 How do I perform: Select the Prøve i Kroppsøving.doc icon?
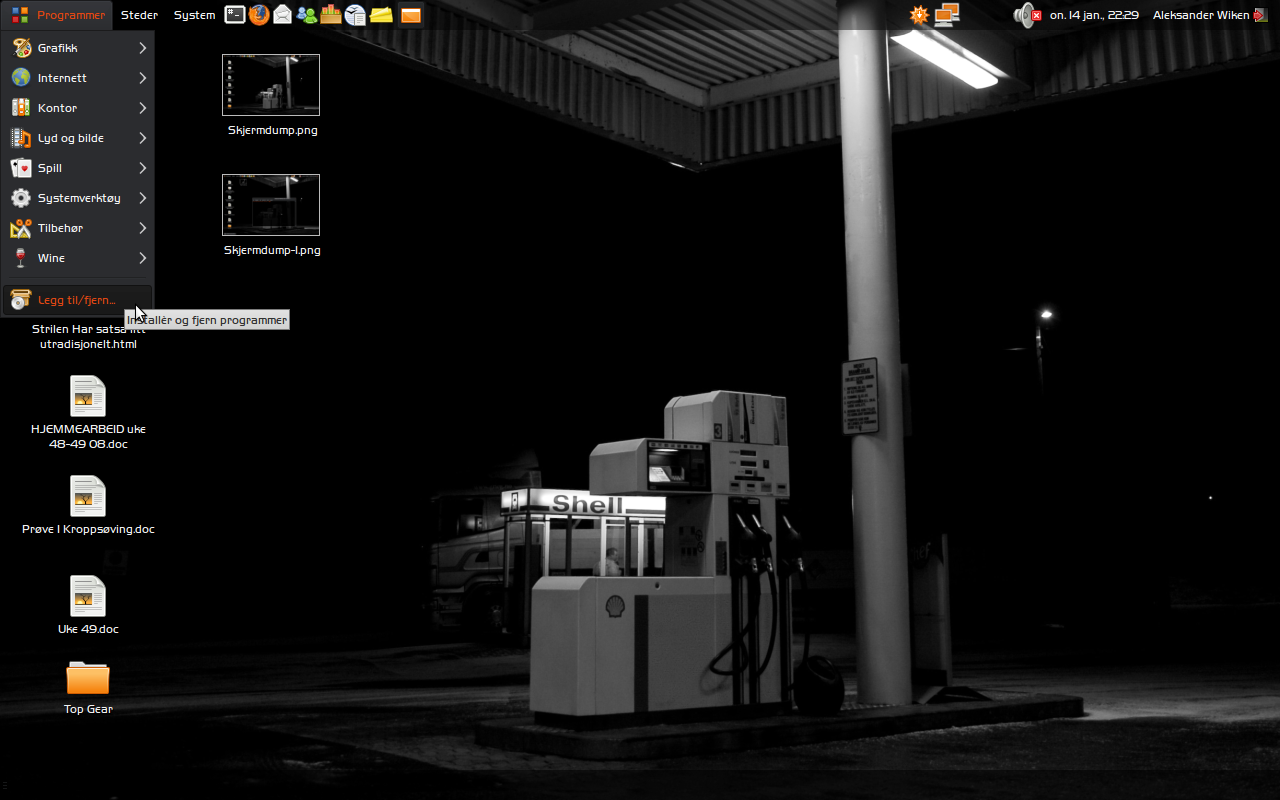88,496
